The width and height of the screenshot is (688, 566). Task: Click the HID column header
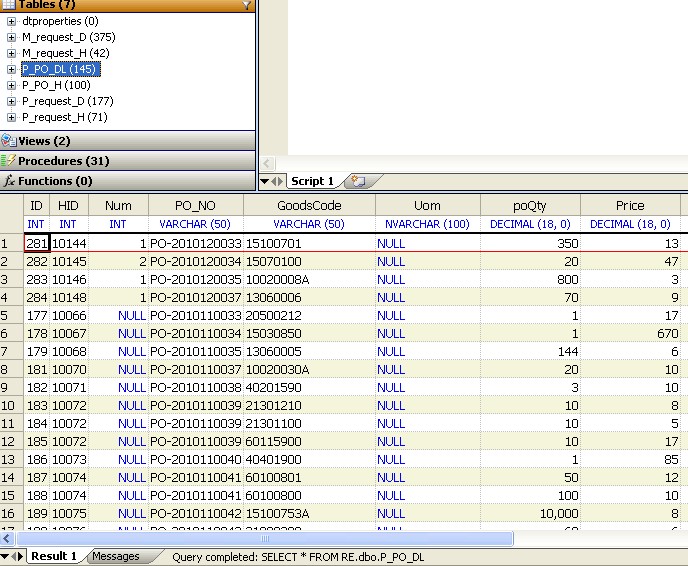[x=68, y=205]
